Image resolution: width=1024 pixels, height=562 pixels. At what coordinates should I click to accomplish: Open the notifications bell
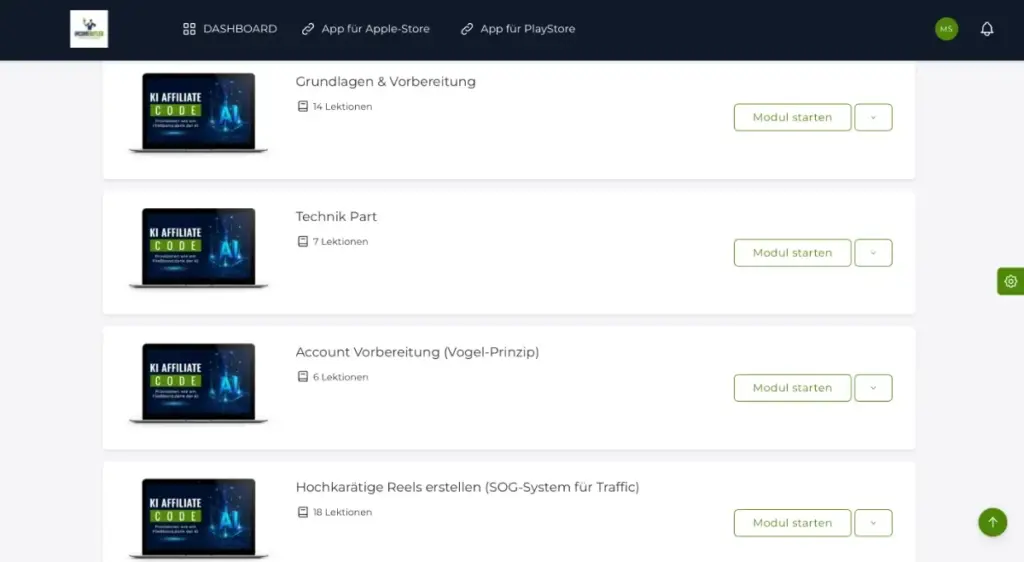pos(987,29)
